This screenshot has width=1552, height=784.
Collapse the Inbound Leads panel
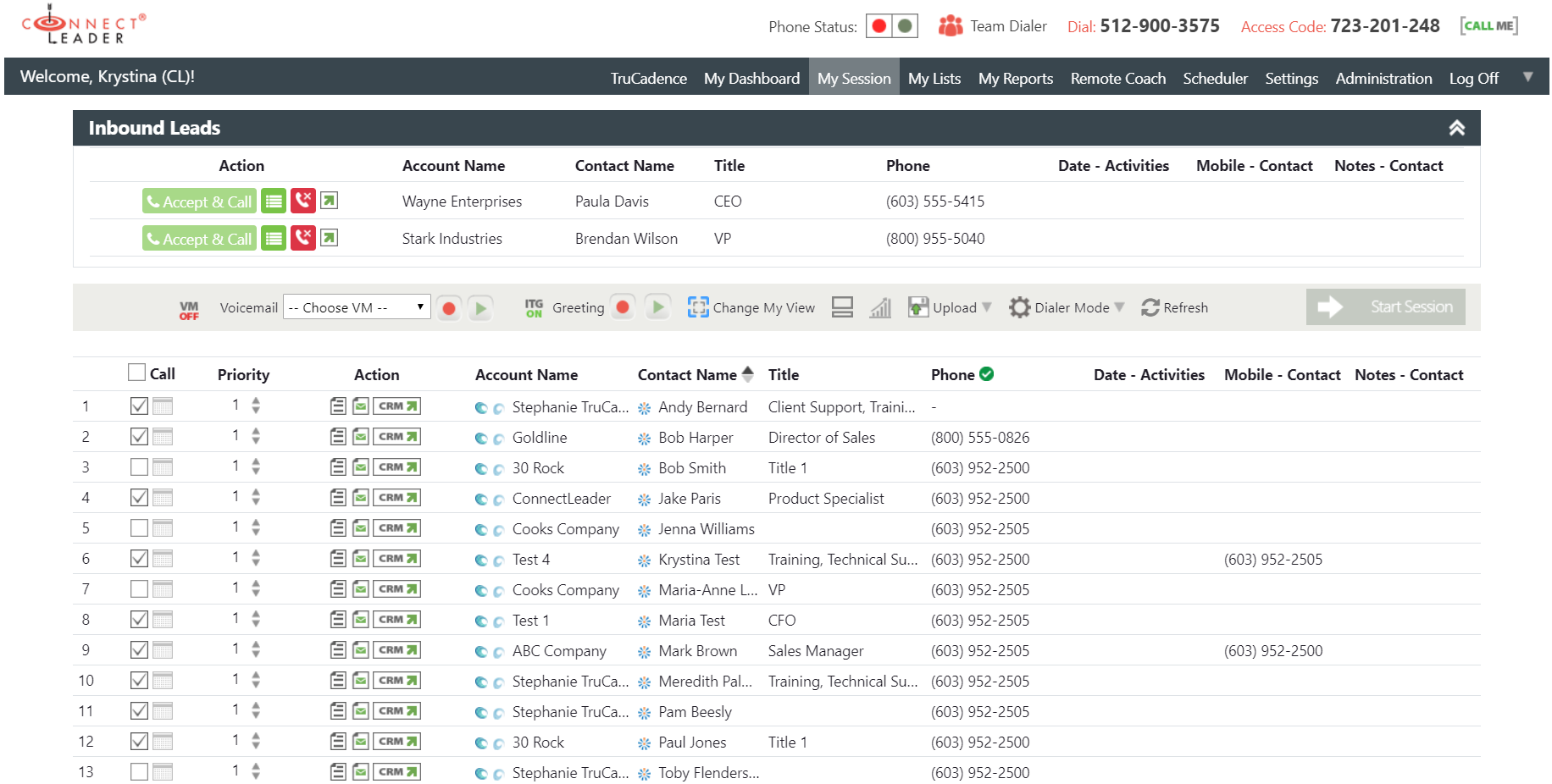1456,128
